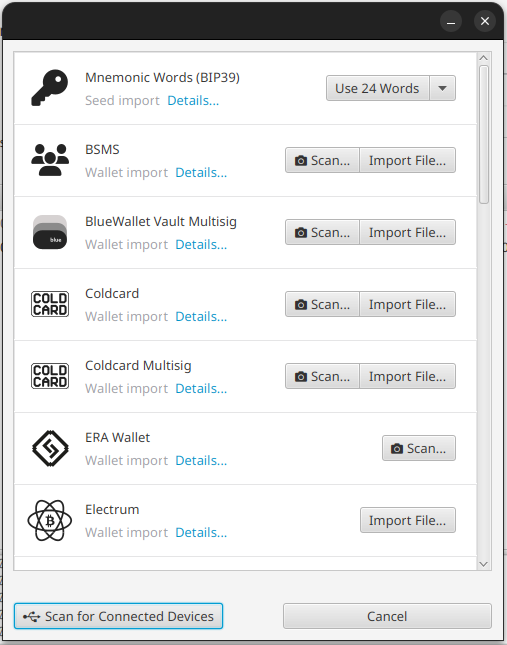Select the Coldcard Multisig title text
Image resolution: width=507 pixels, height=645 pixels.
tap(138, 365)
